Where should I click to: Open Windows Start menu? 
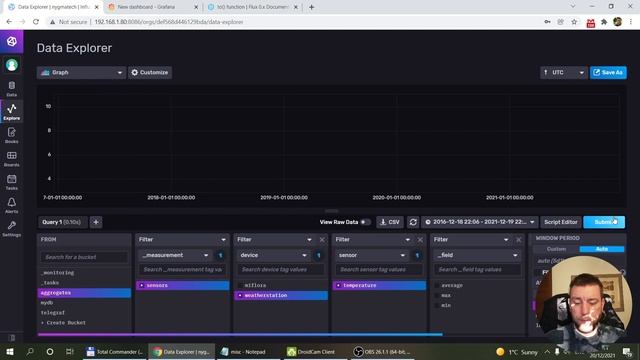click(x=10, y=351)
